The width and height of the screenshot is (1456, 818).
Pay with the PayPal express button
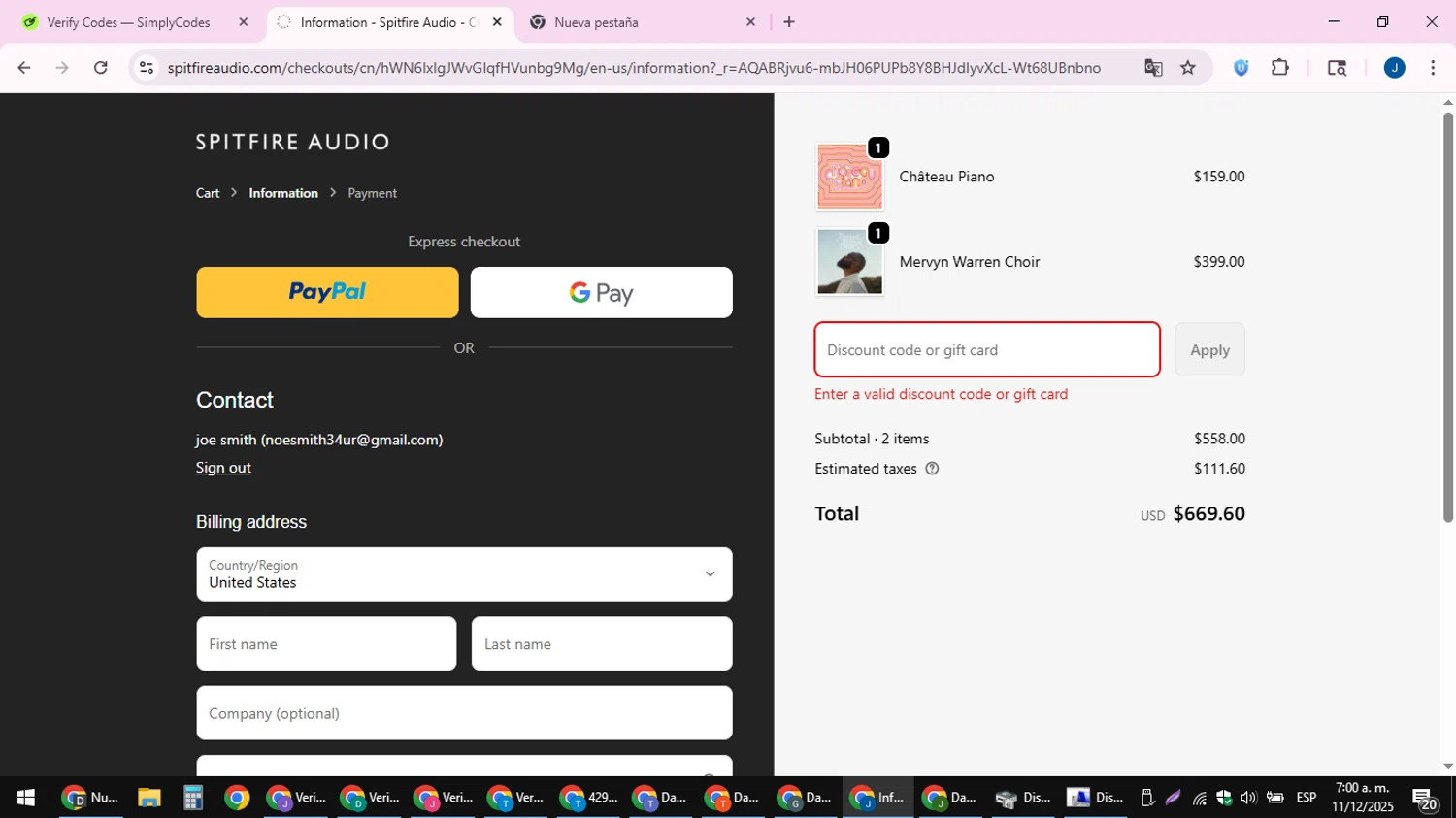327,292
